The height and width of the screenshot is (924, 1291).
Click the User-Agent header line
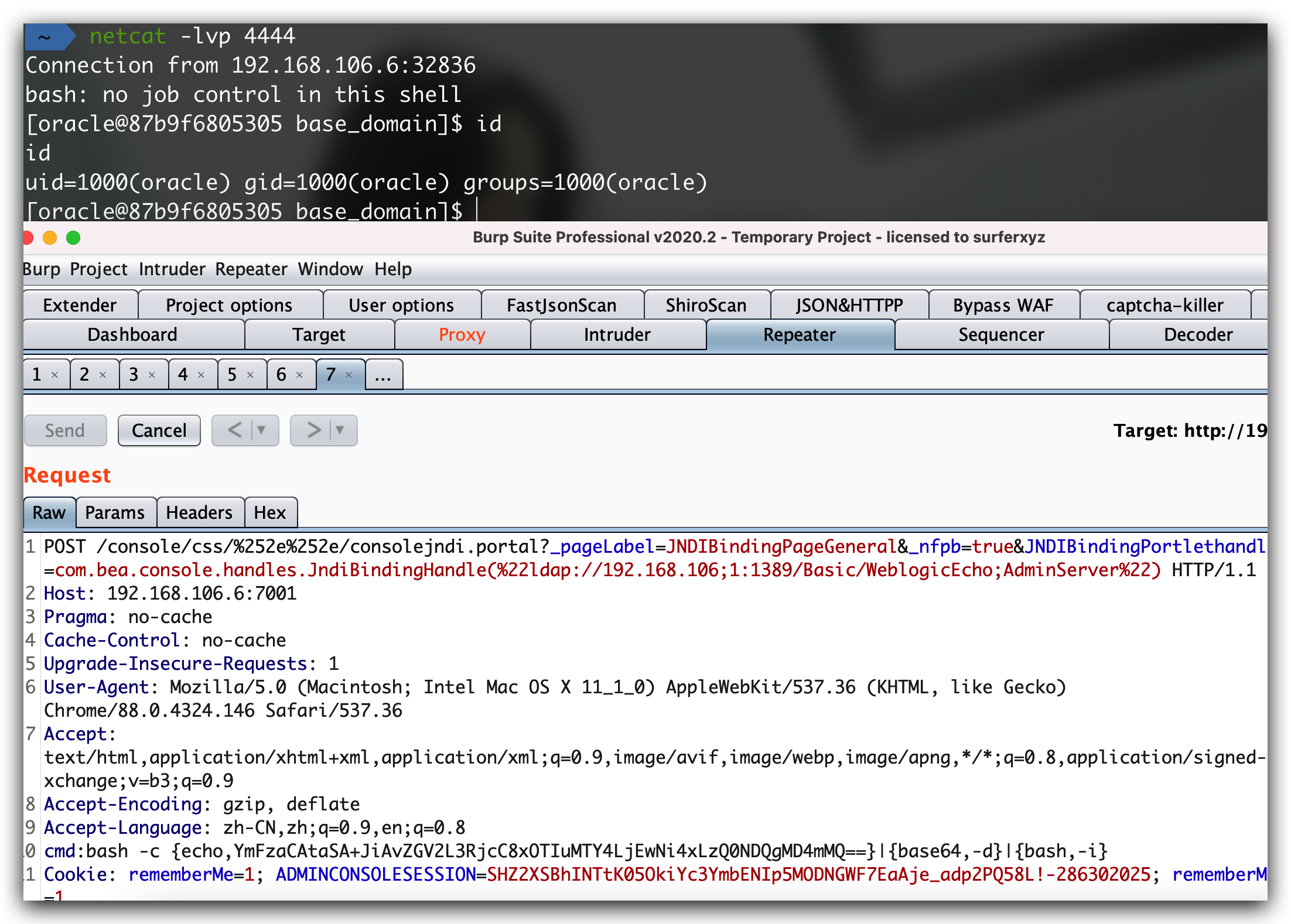[x=555, y=699]
